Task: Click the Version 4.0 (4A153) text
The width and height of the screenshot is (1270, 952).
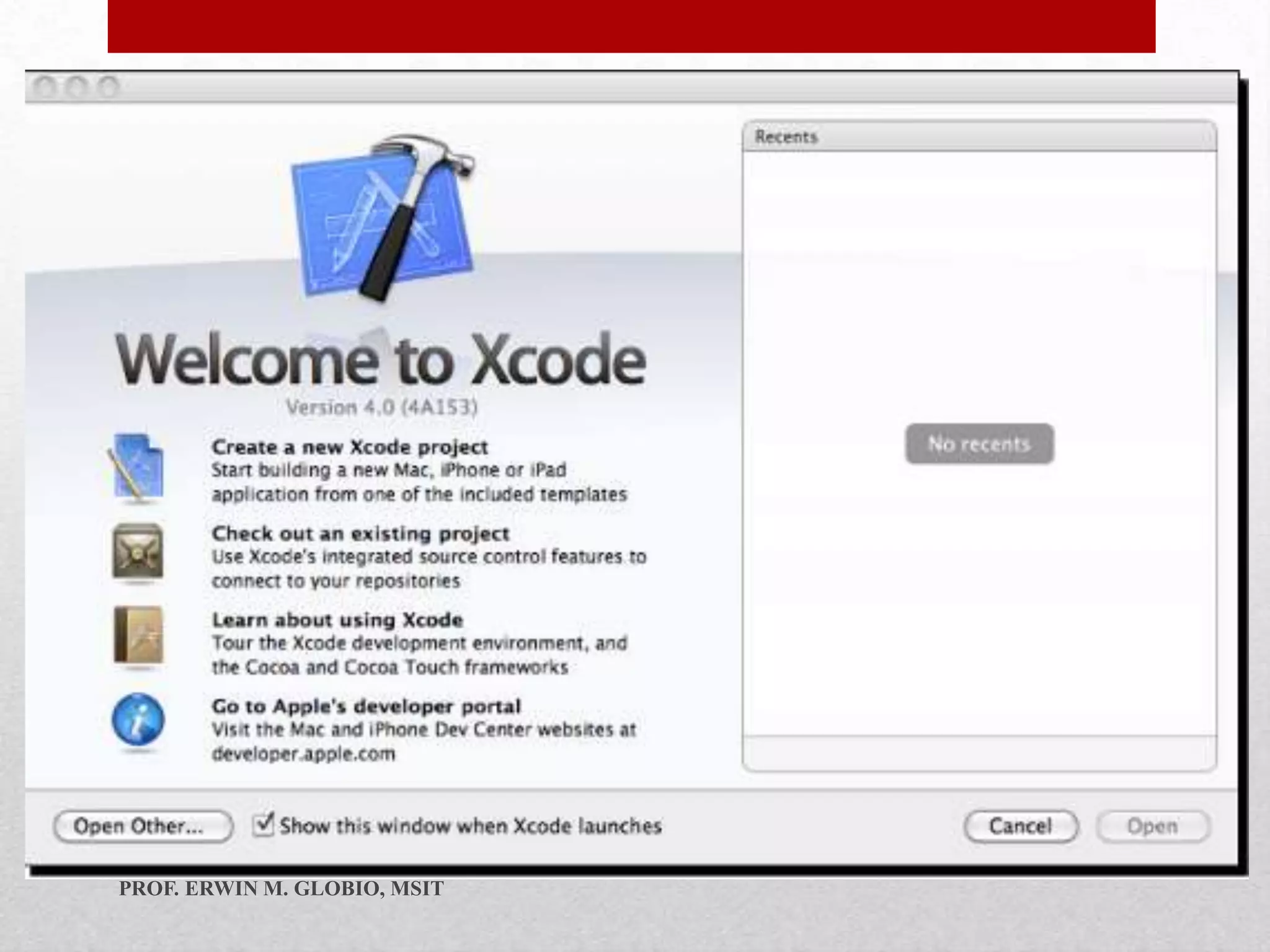Action: tap(381, 408)
